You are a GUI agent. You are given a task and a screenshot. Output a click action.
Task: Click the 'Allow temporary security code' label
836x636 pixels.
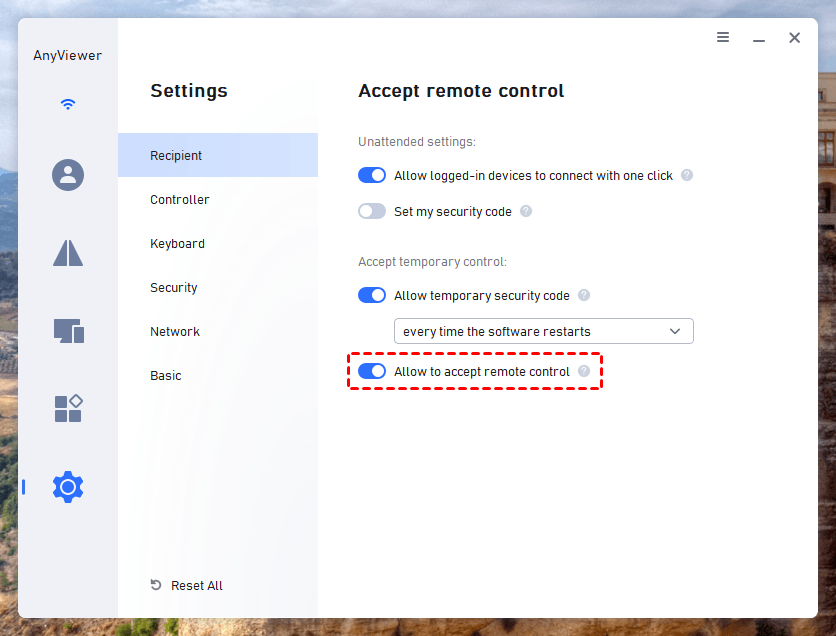[x=481, y=295]
